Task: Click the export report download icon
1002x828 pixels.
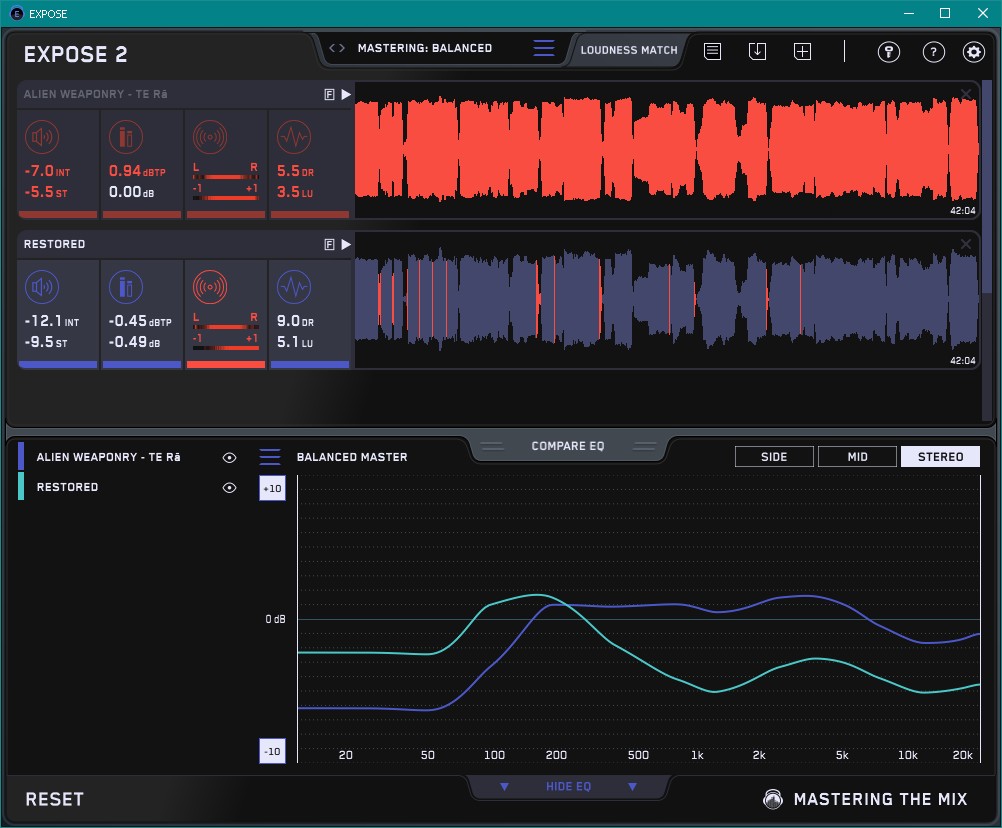Action: (x=757, y=51)
